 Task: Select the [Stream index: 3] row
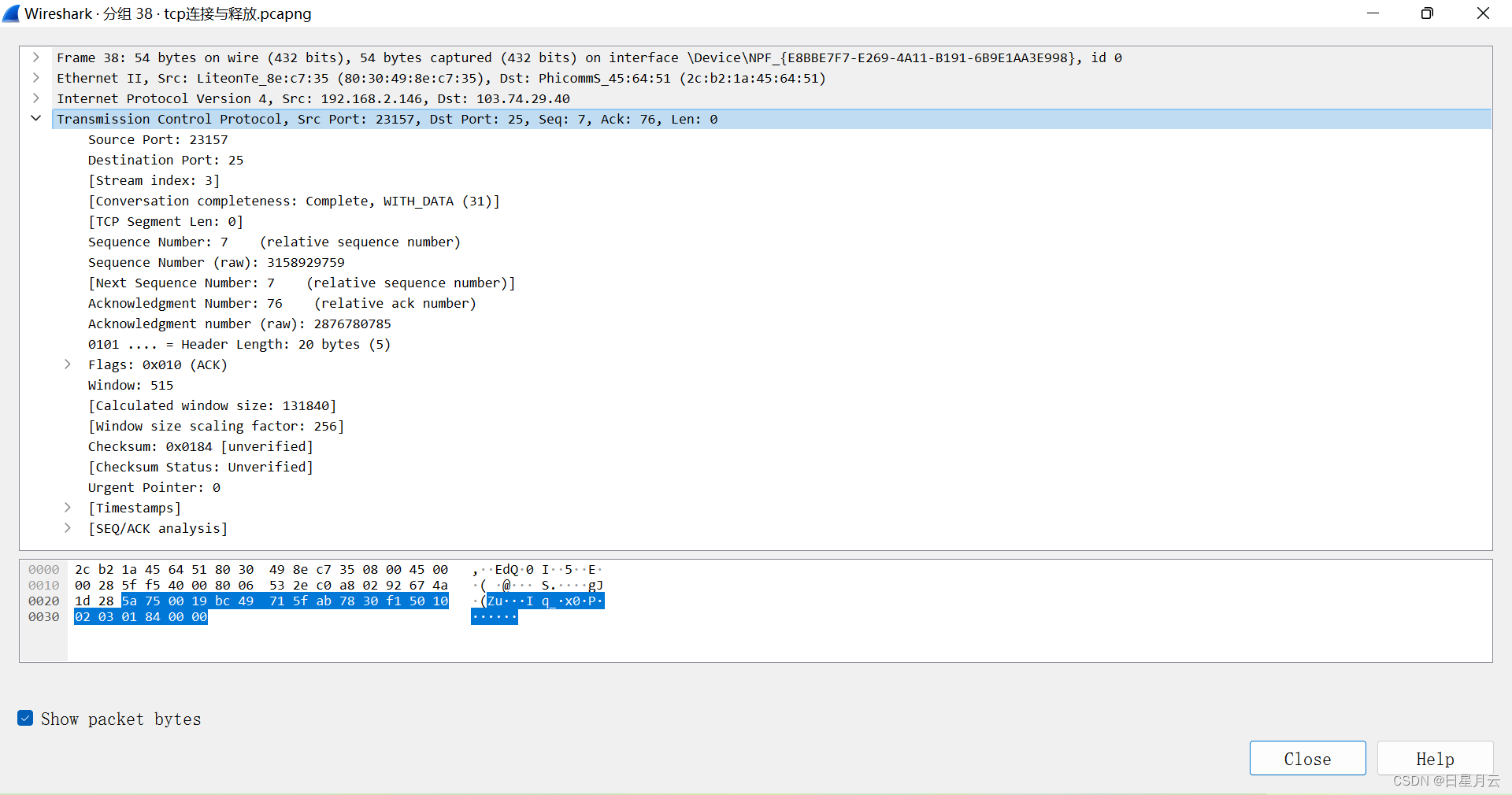tap(154, 180)
